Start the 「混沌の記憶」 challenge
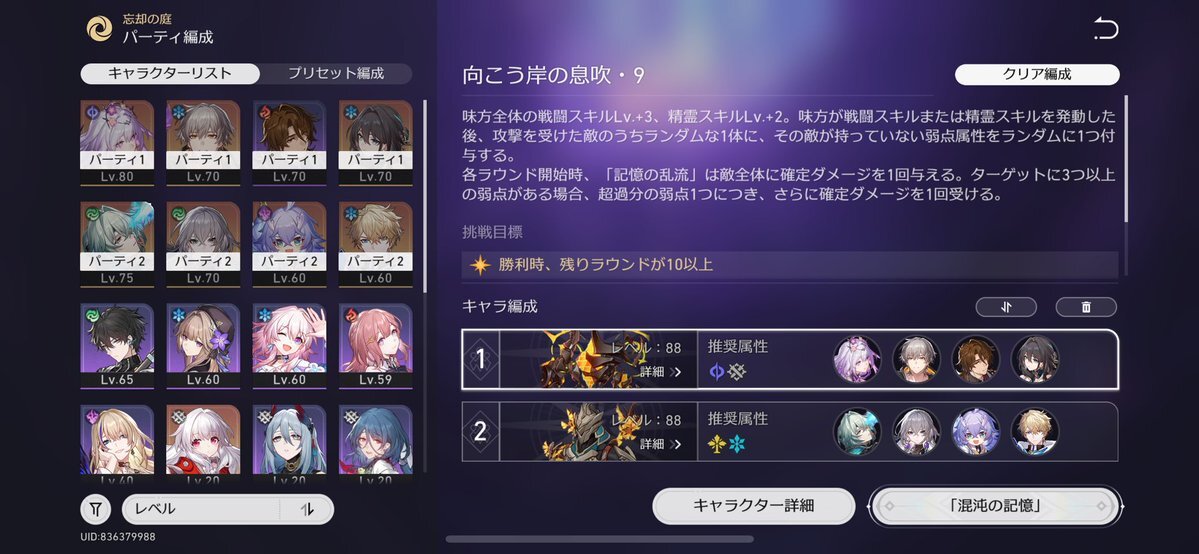 995,506
